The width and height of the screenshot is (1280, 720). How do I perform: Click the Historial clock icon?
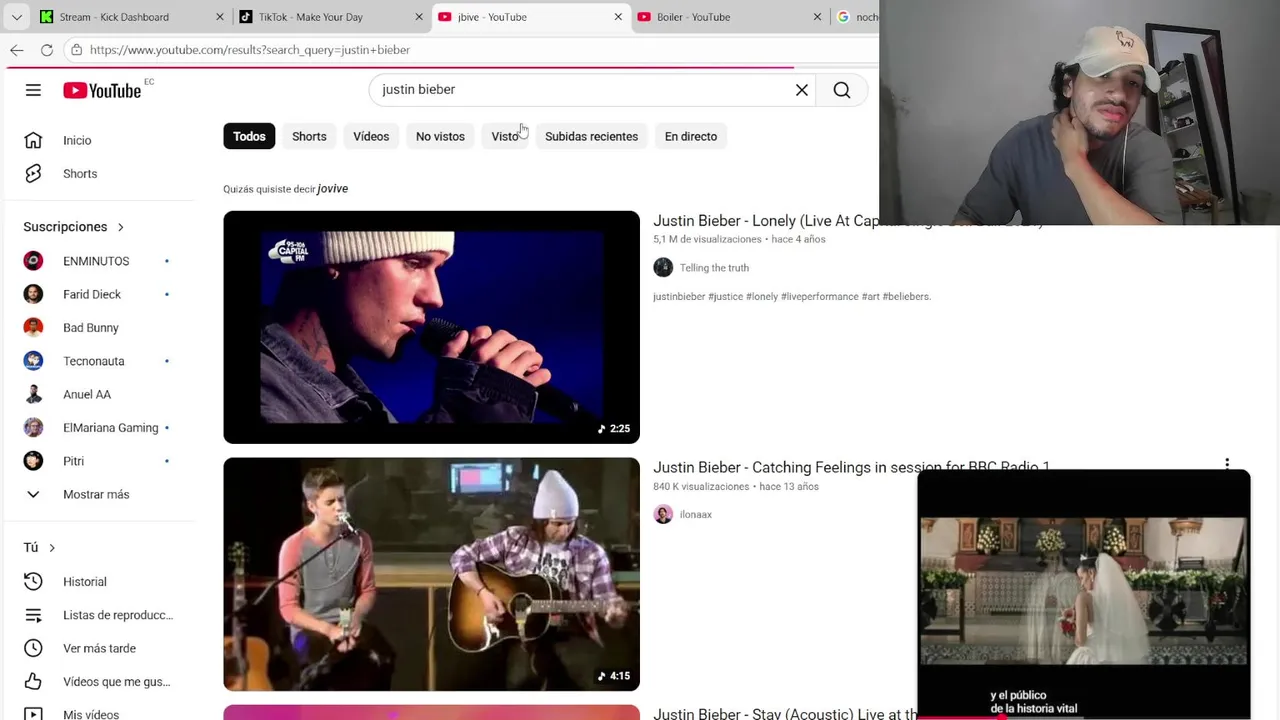click(x=33, y=581)
